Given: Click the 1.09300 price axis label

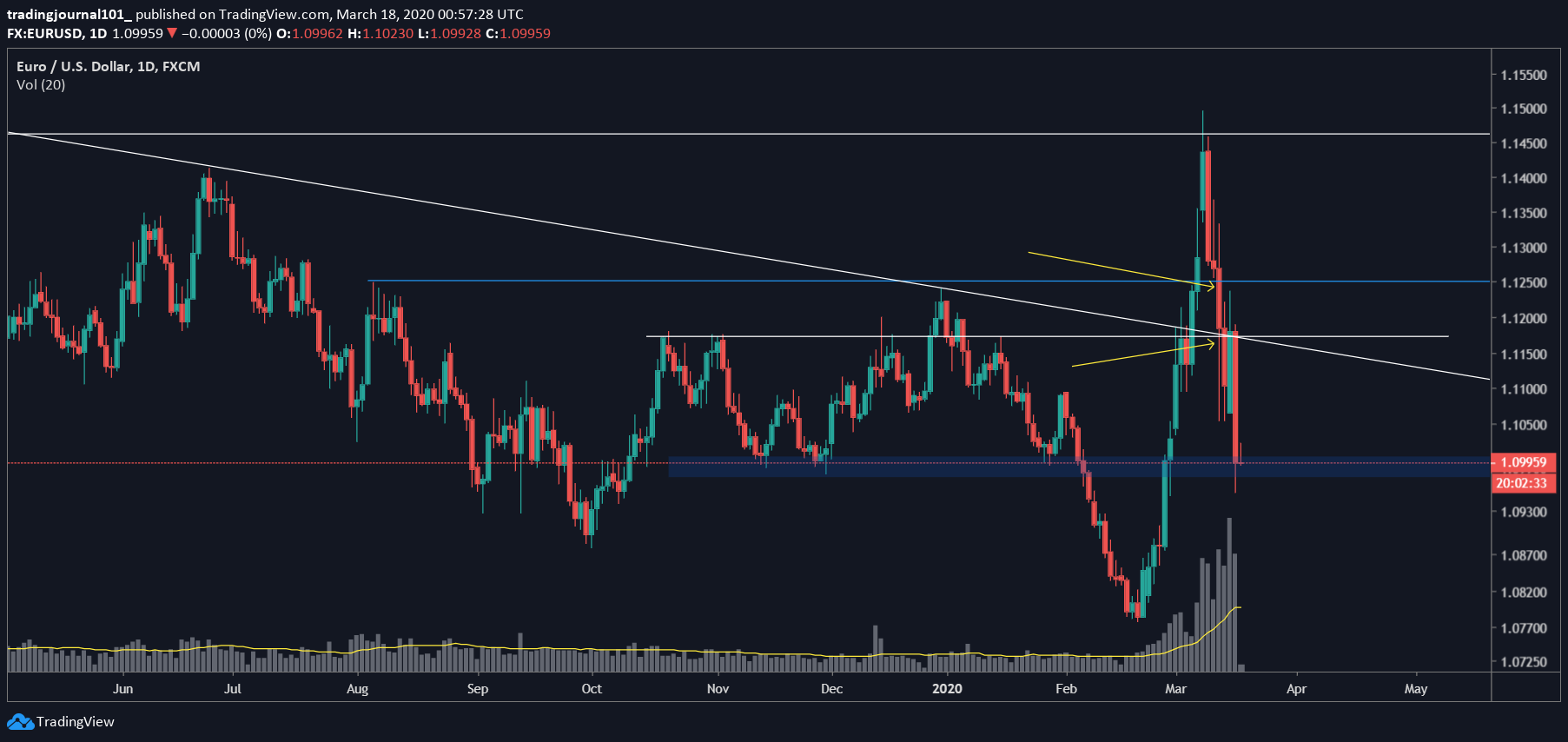Looking at the screenshot, I should pyautogui.click(x=1524, y=512).
